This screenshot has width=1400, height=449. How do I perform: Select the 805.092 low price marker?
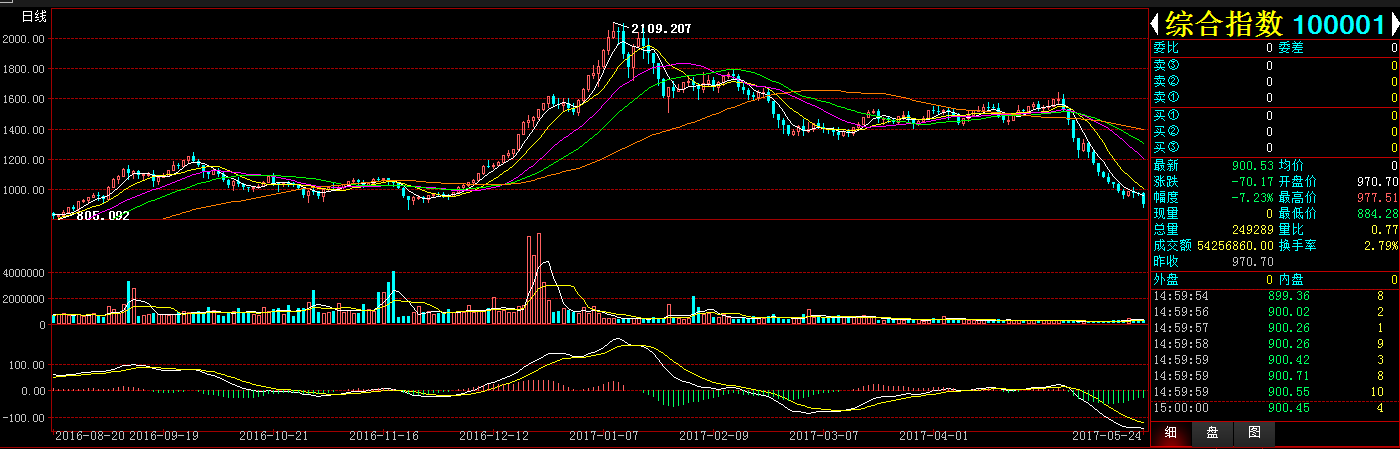tap(102, 215)
